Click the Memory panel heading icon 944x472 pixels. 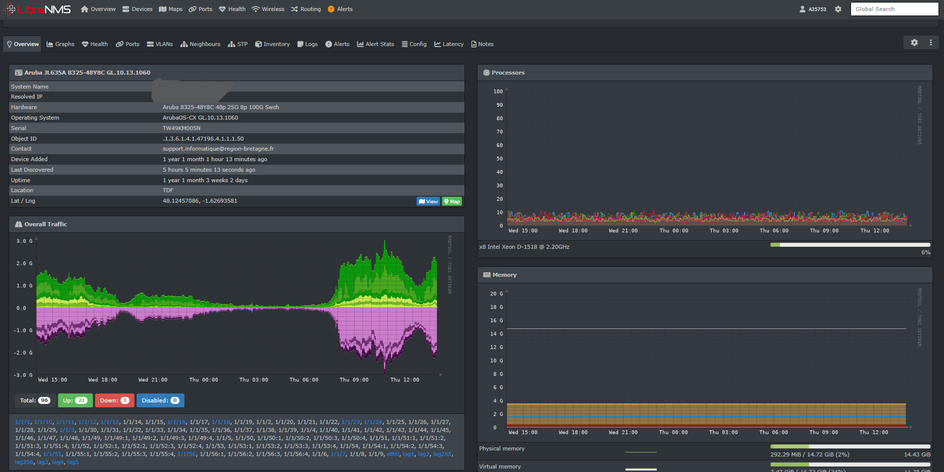[x=486, y=275]
